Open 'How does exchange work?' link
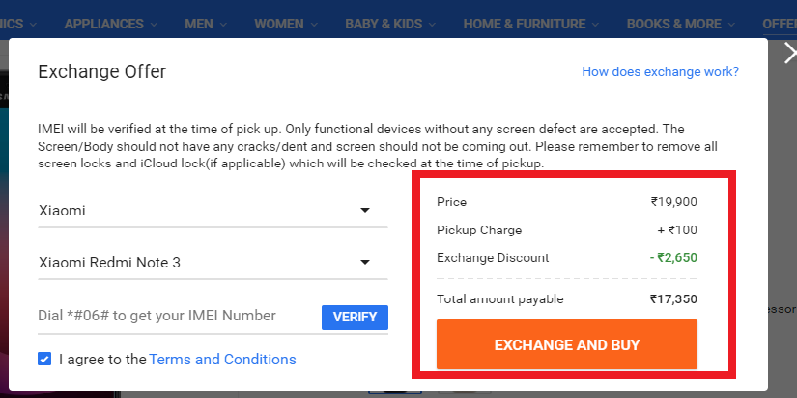 660,71
